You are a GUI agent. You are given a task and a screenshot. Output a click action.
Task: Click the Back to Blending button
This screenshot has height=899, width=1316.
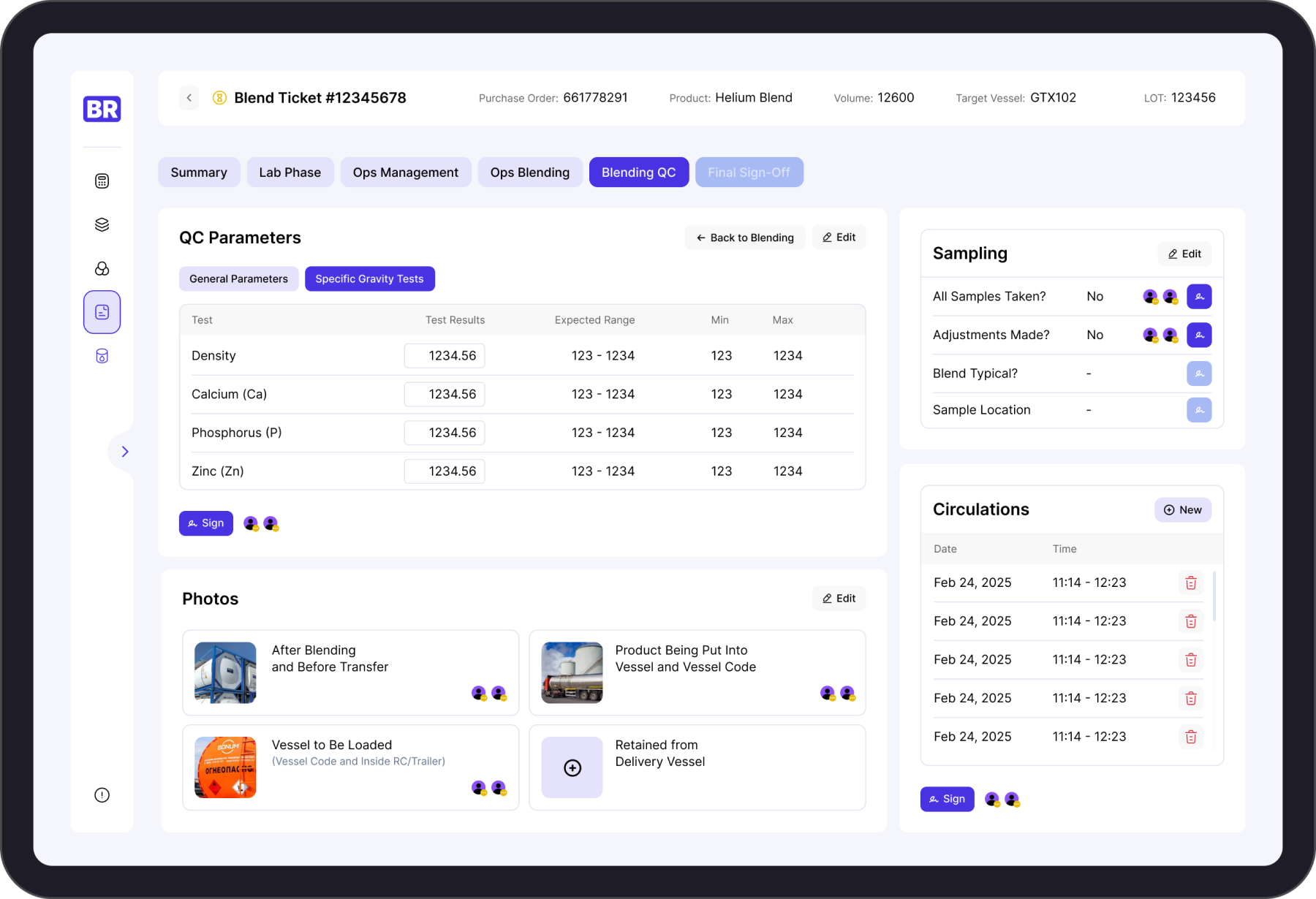click(x=744, y=238)
